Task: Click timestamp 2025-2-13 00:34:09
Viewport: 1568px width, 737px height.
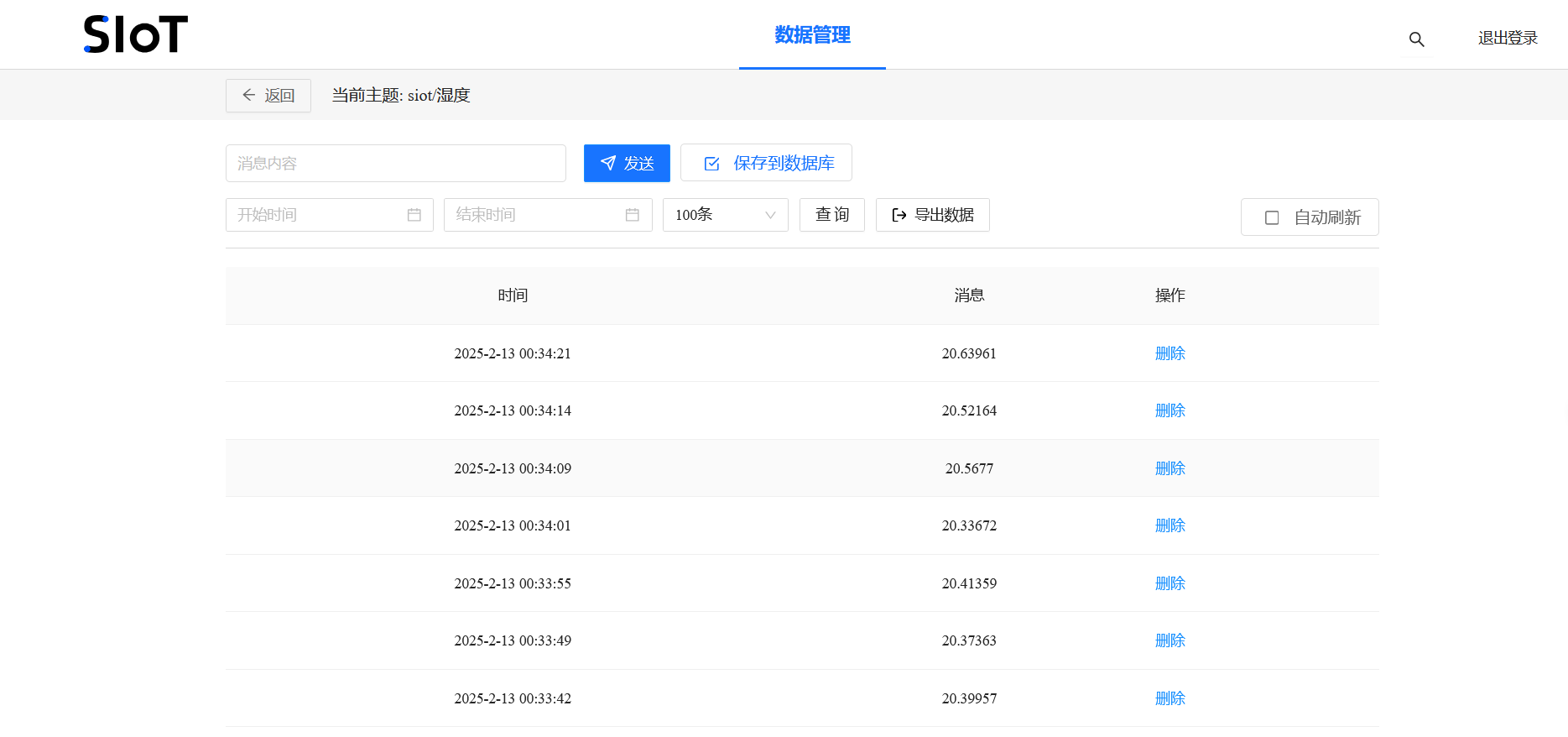Action: [x=513, y=468]
